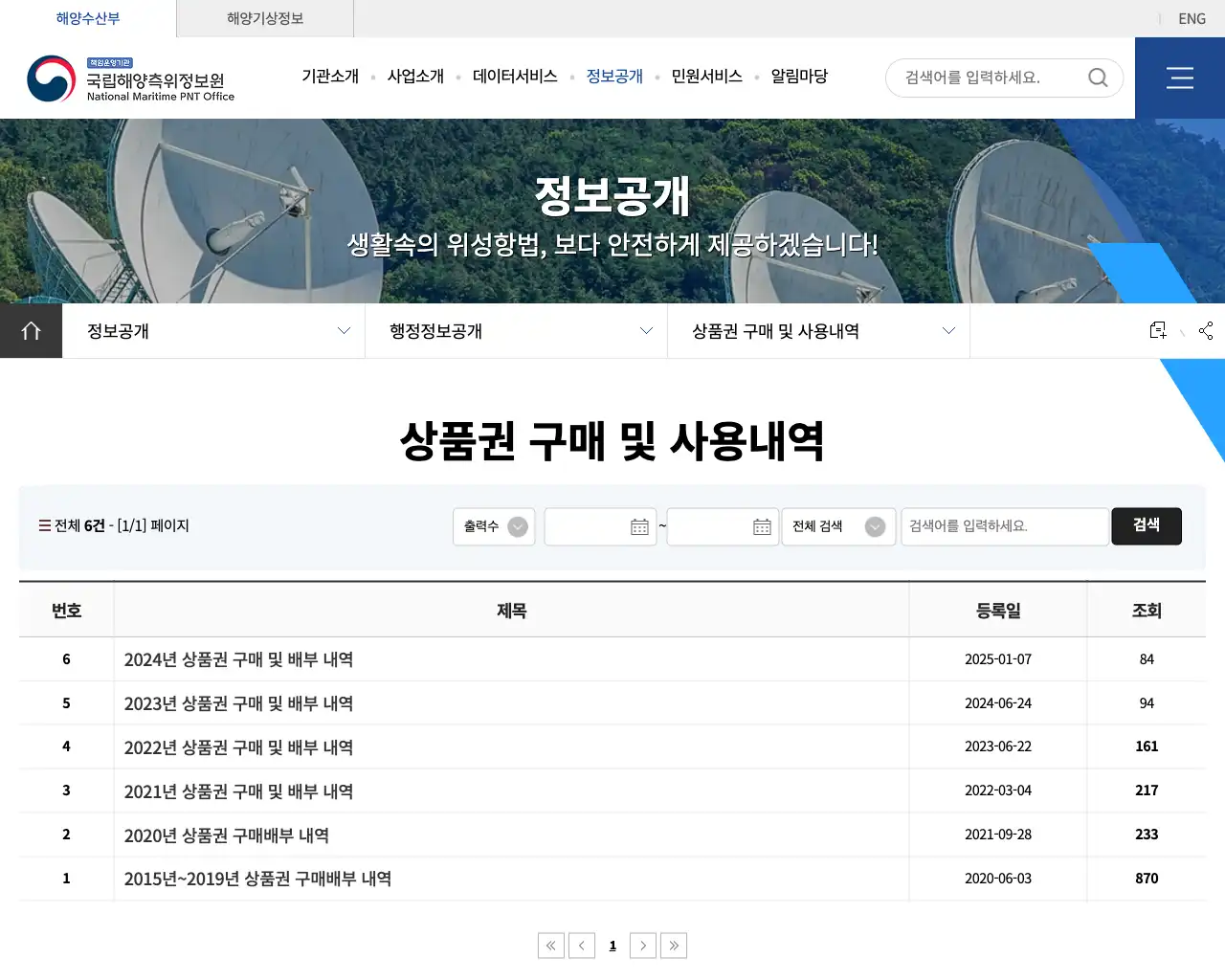This screenshot has height=980, width=1225.
Task: Click the black 검색 button
Action: (x=1146, y=525)
